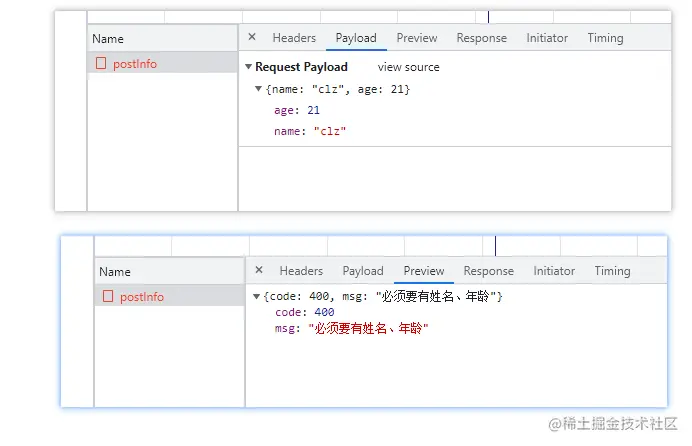Select the Preview tab in the lower panel
This screenshot has height=446, width=692.
tap(424, 271)
